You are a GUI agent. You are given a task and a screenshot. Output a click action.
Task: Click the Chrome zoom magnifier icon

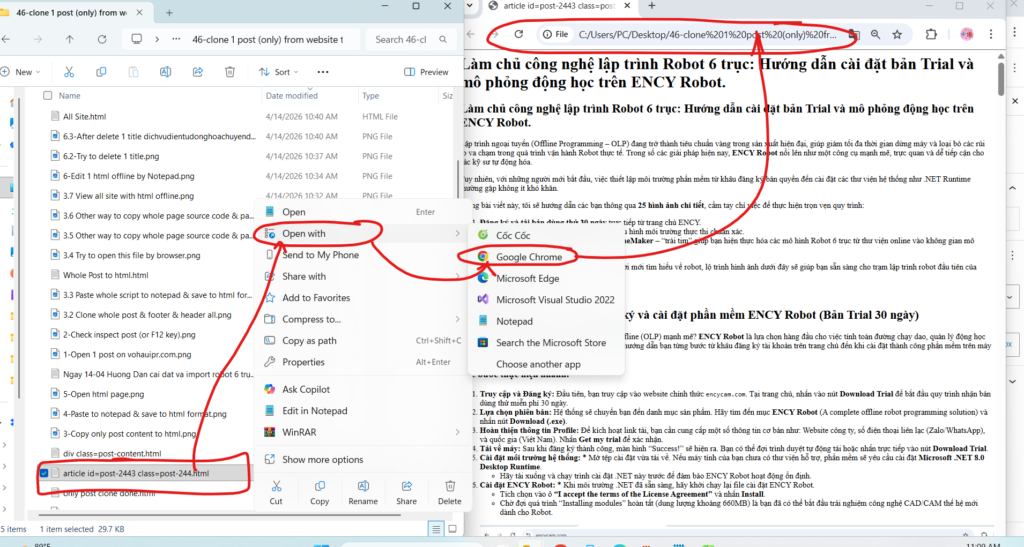coord(875,34)
